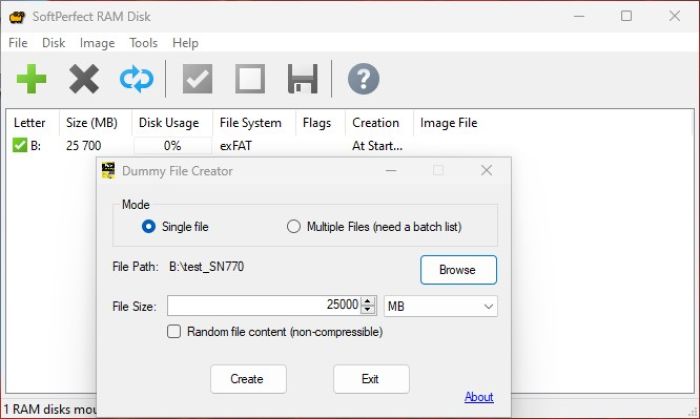The image size is (700, 419).
Task: Click the Dummy File Creator title icon
Action: point(108,171)
